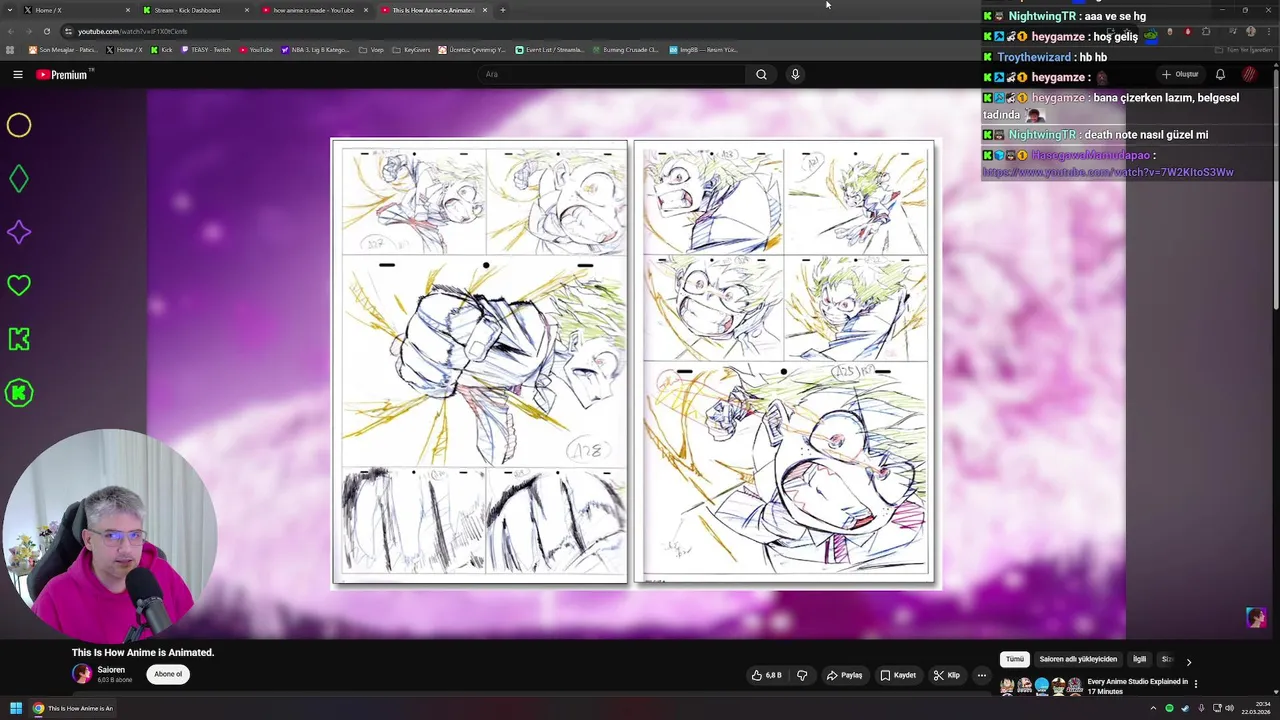This screenshot has height=720, width=1280.
Task: Switch to how anime is made tab
Action: tap(314, 10)
